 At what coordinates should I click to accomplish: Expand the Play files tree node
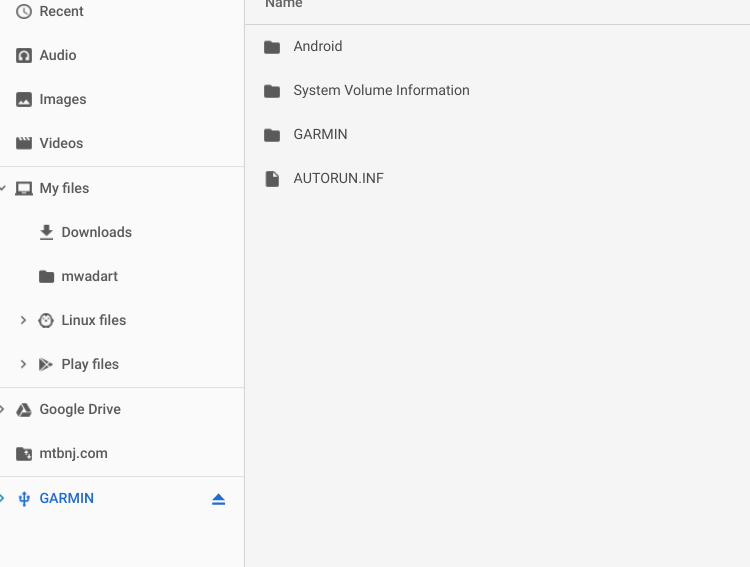click(23, 365)
